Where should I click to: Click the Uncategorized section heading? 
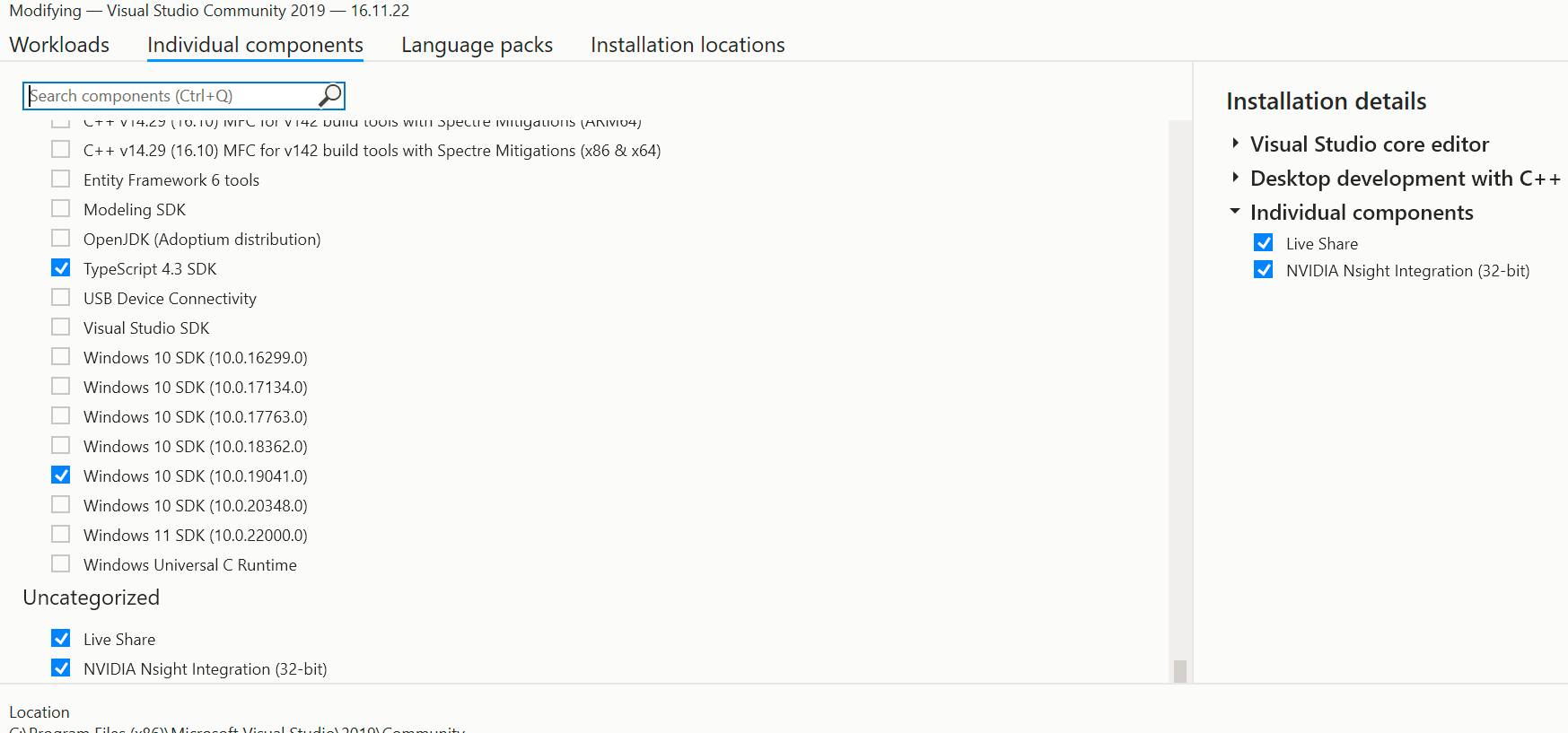click(91, 598)
